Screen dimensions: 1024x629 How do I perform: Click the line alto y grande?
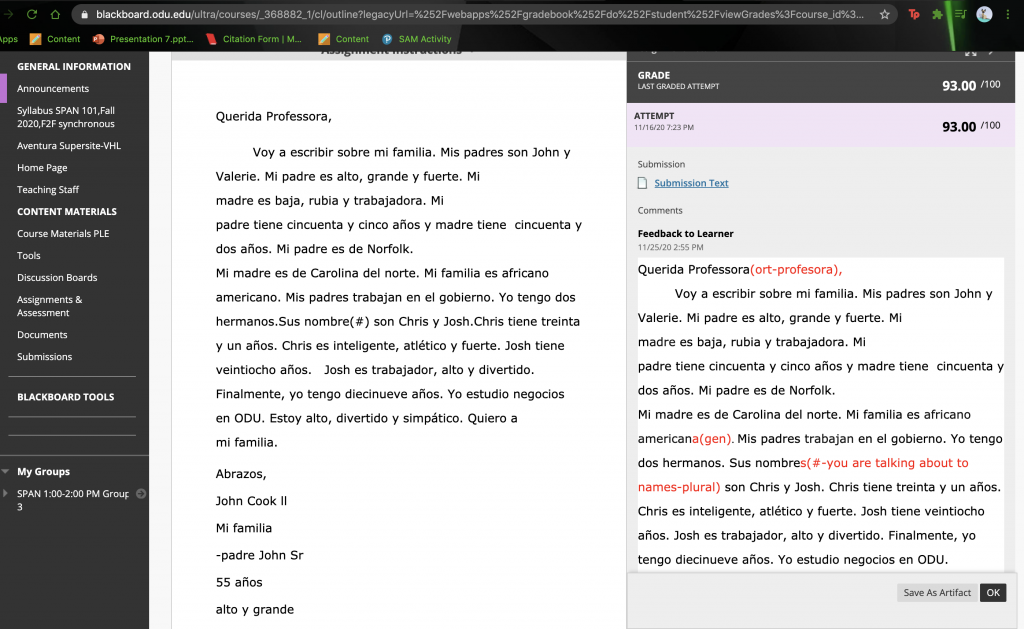coord(255,609)
